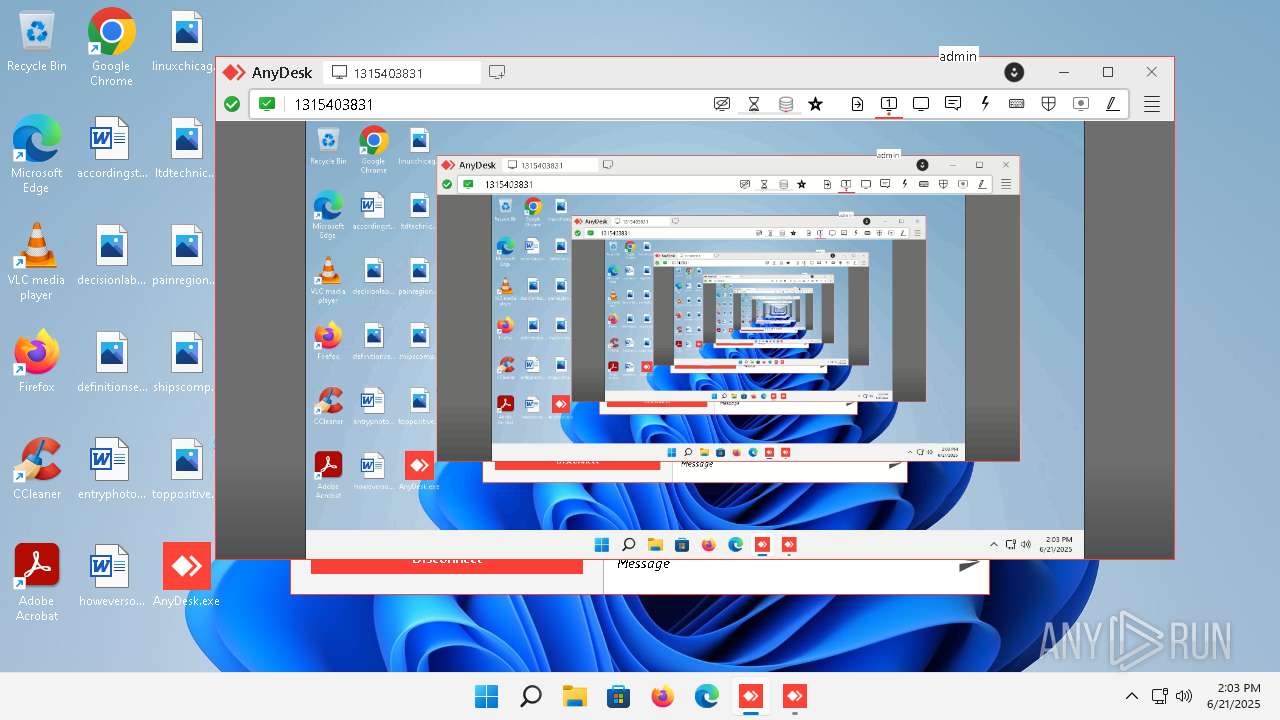The height and width of the screenshot is (720, 1280).
Task: Toggle the privacy crossed-eye screen icon
Action: pyautogui.click(x=722, y=104)
